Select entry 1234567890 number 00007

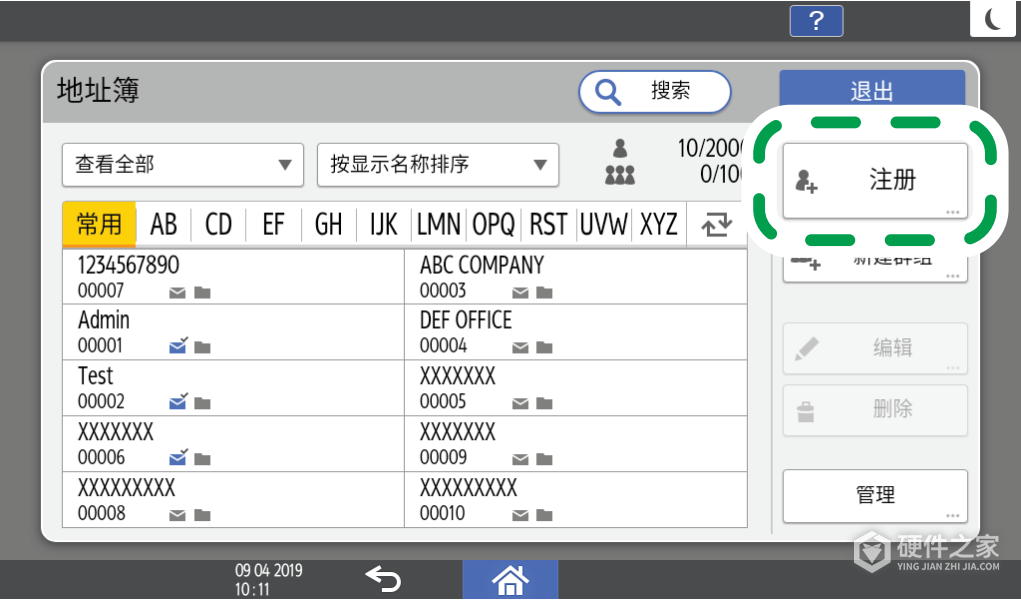point(233,277)
